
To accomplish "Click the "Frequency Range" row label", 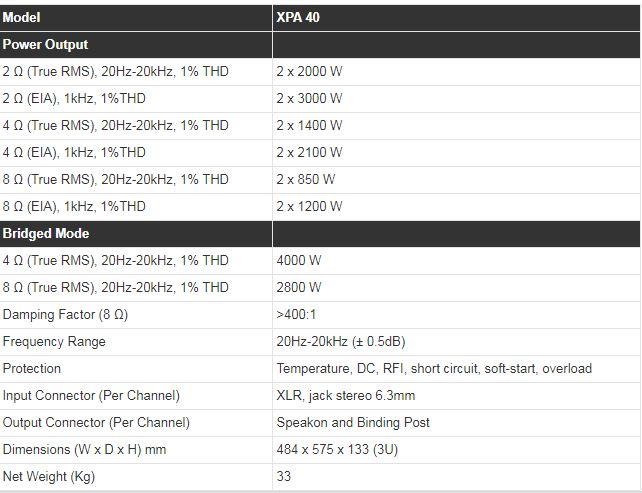I will (x=54, y=342).
